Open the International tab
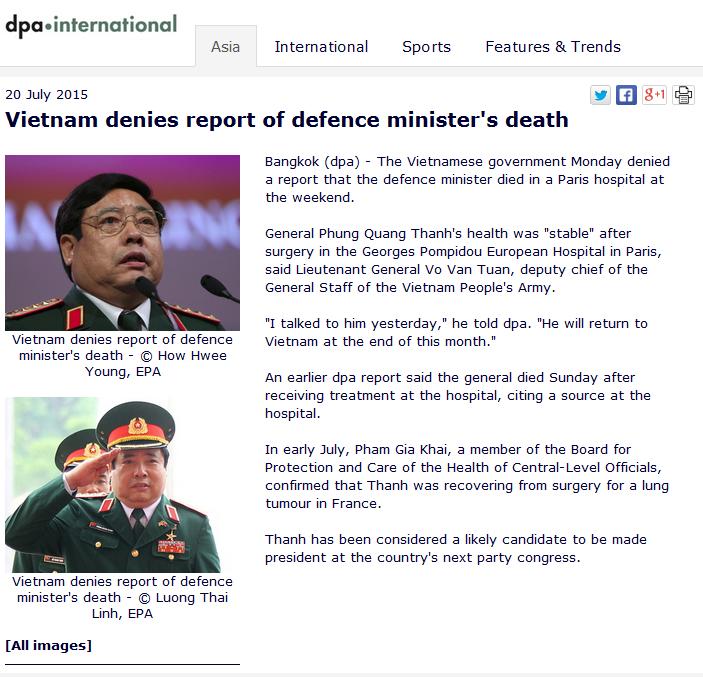This screenshot has width=703, height=677. pyautogui.click(x=321, y=47)
